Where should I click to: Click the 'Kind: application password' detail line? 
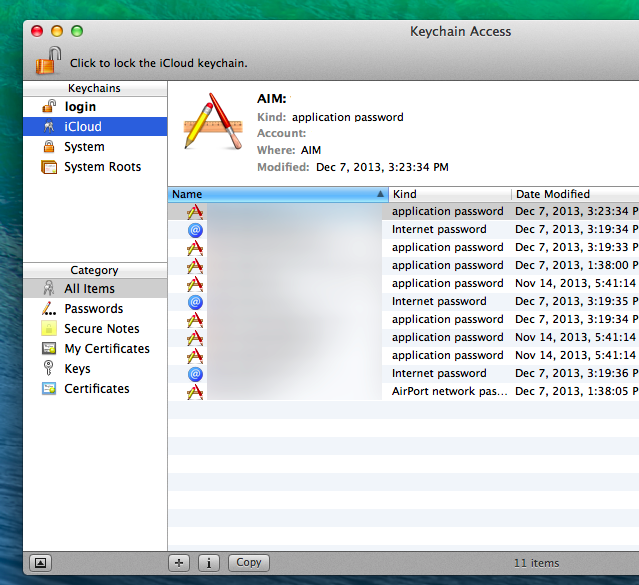[330, 117]
